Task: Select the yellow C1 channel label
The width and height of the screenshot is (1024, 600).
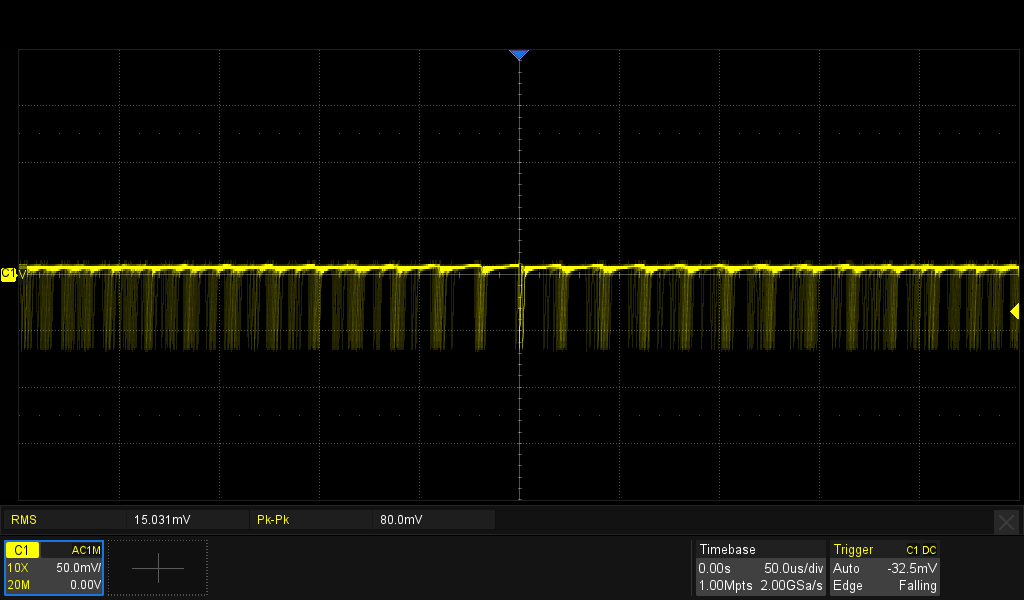Action: 24,550
